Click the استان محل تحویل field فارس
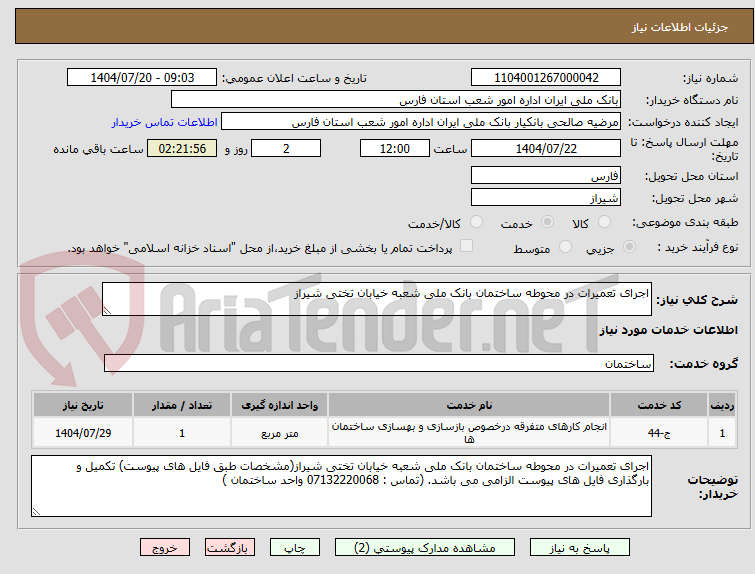The image size is (755, 574). pyautogui.click(x=546, y=175)
